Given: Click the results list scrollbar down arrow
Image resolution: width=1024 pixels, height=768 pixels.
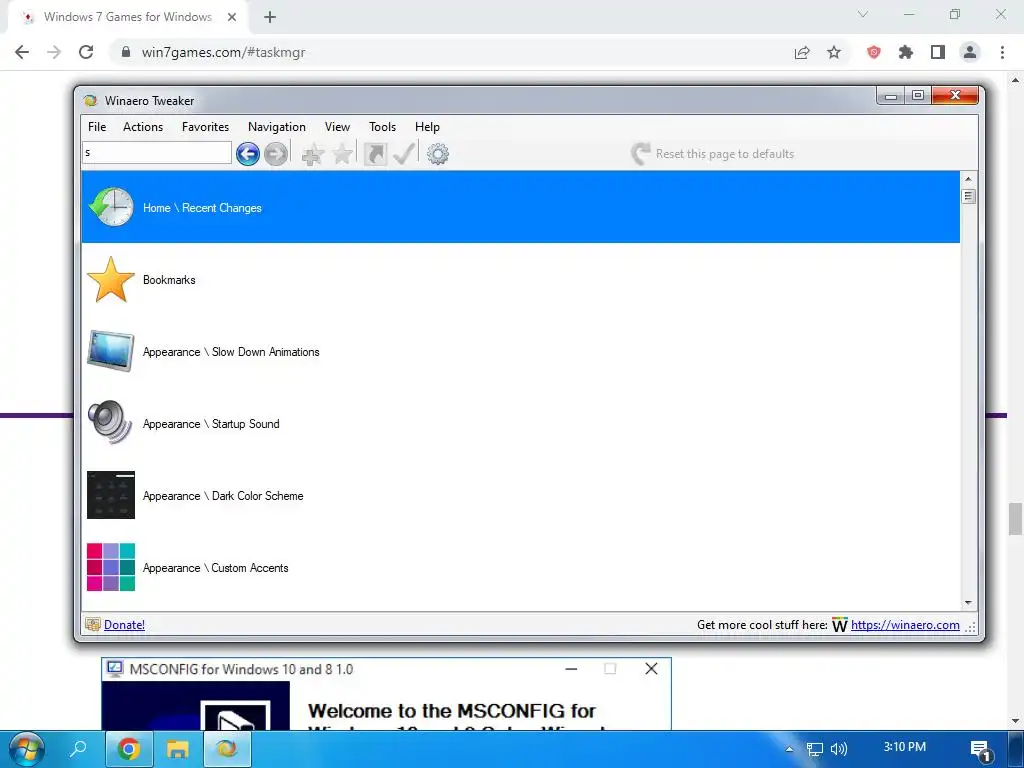Looking at the screenshot, I should pyautogui.click(x=968, y=603).
